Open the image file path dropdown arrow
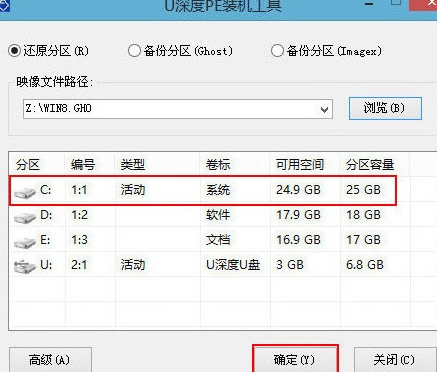Screen dimensions: 437x372 point(324,109)
